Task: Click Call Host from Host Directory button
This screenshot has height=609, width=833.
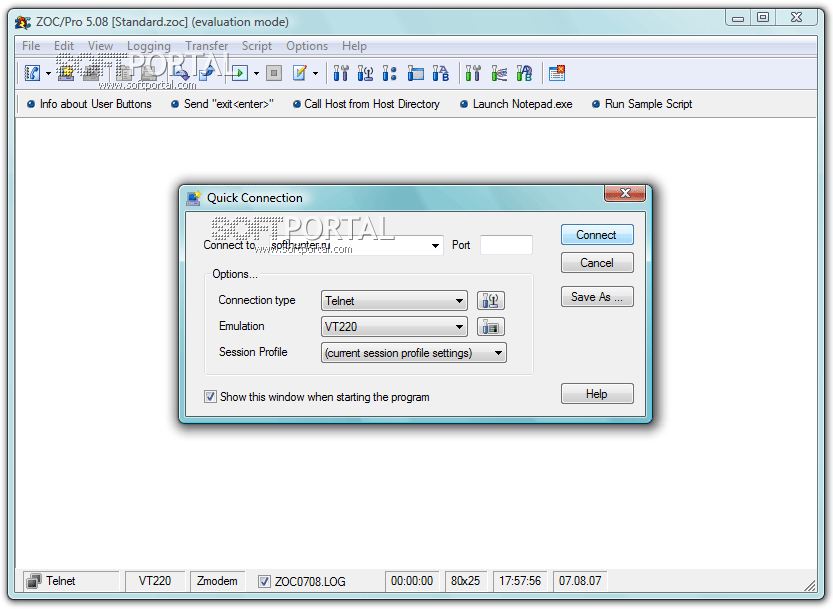Action: (367, 104)
